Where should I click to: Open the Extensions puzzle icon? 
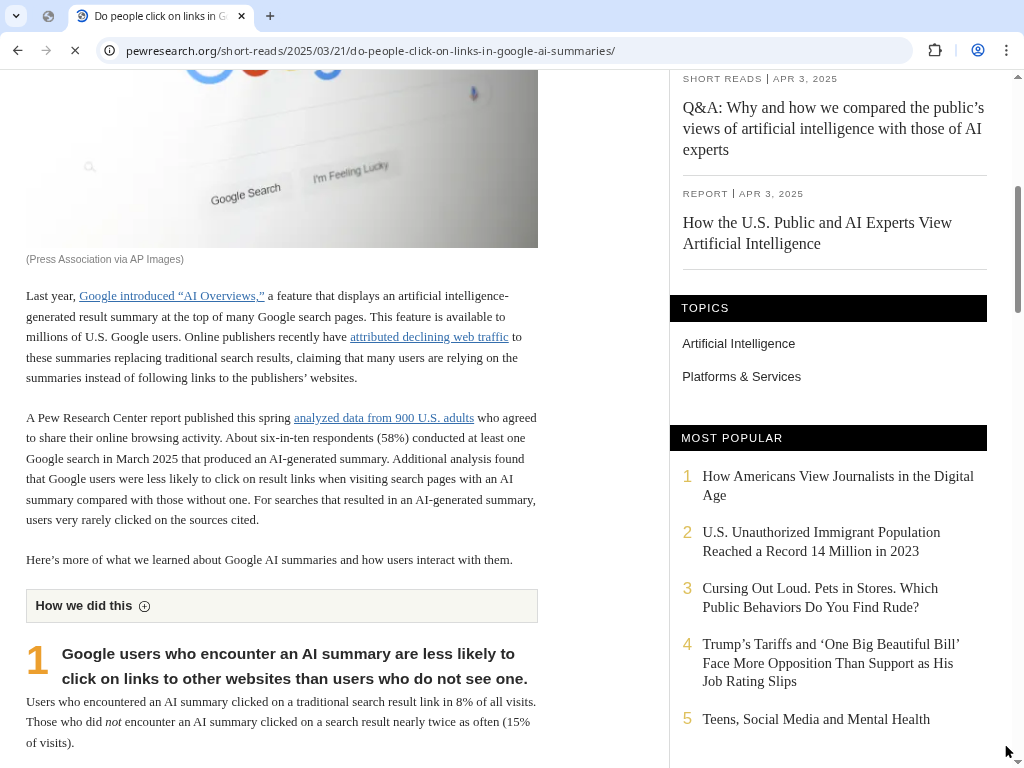click(935, 50)
